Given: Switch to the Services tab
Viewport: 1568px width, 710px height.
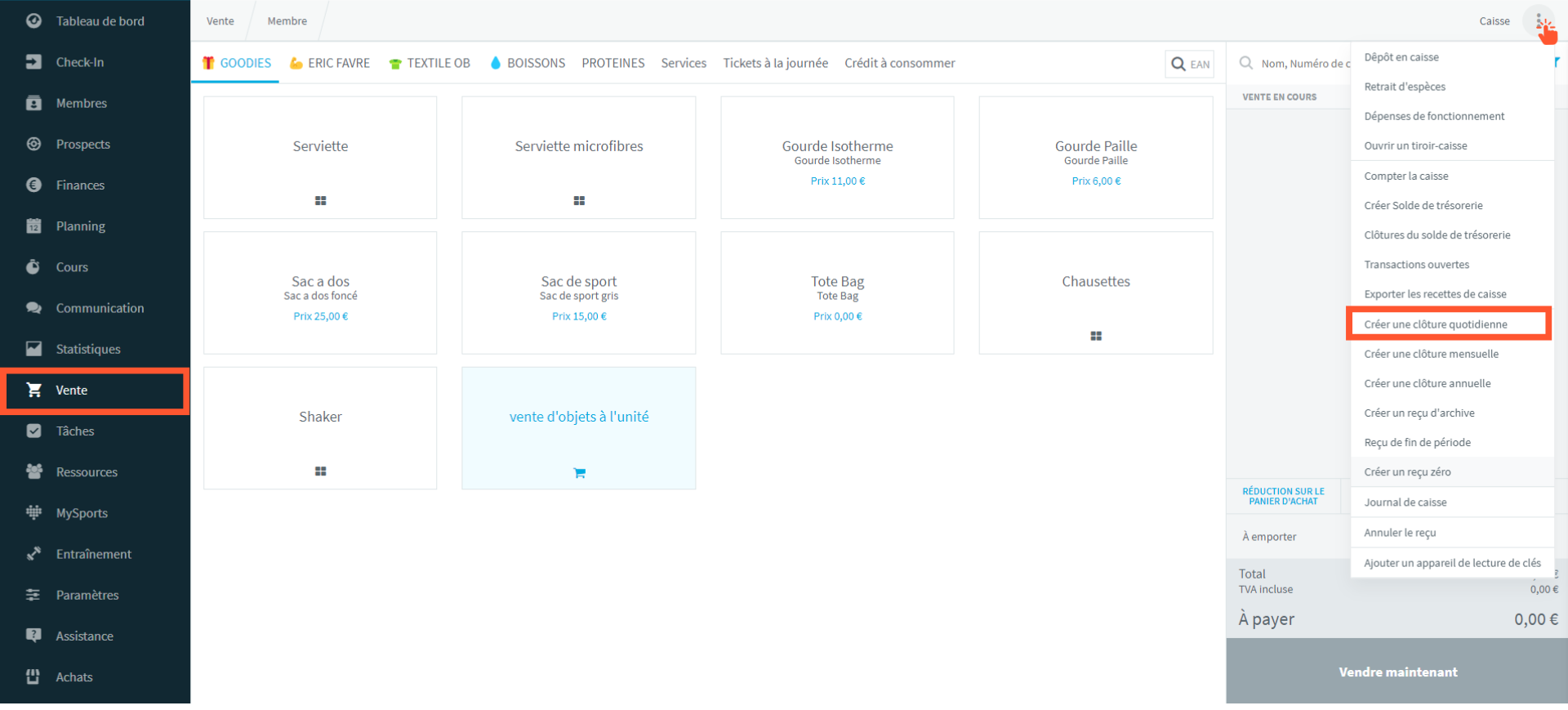Looking at the screenshot, I should click(x=684, y=63).
